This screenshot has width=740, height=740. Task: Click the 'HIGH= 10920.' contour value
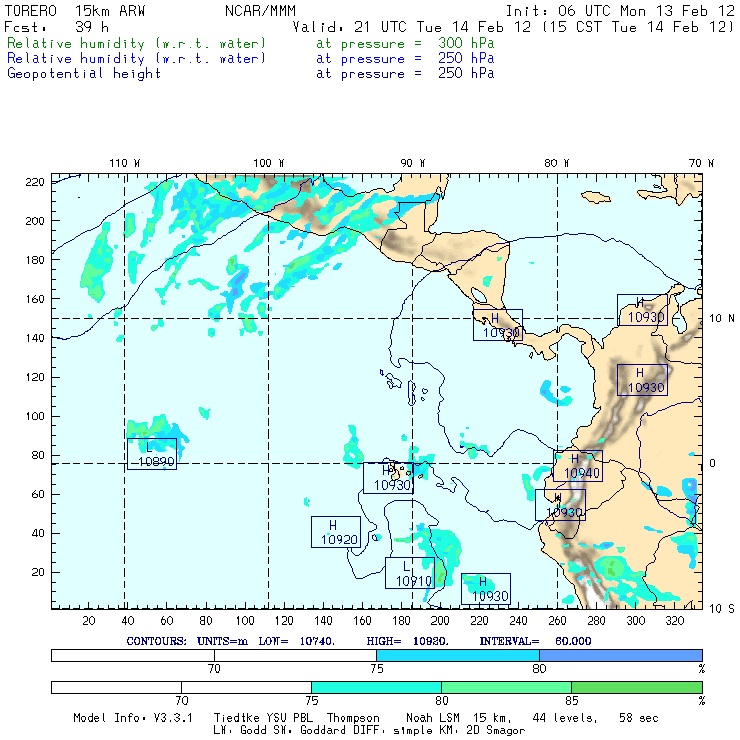(407, 641)
